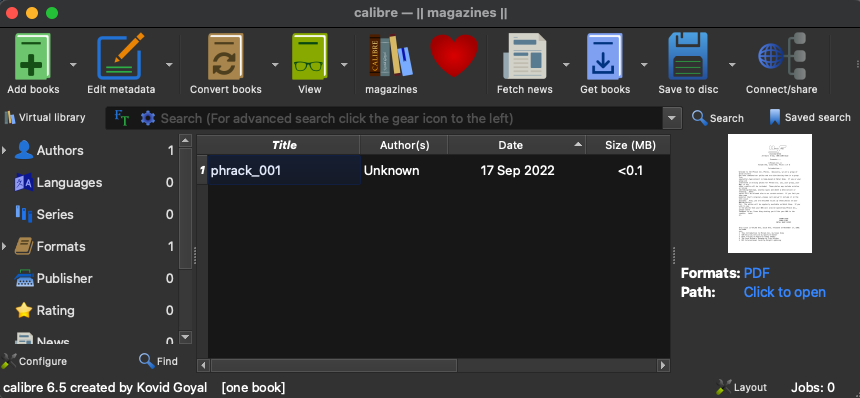Select Publisher in the tag browser
The height and width of the screenshot is (398, 860).
64,278
